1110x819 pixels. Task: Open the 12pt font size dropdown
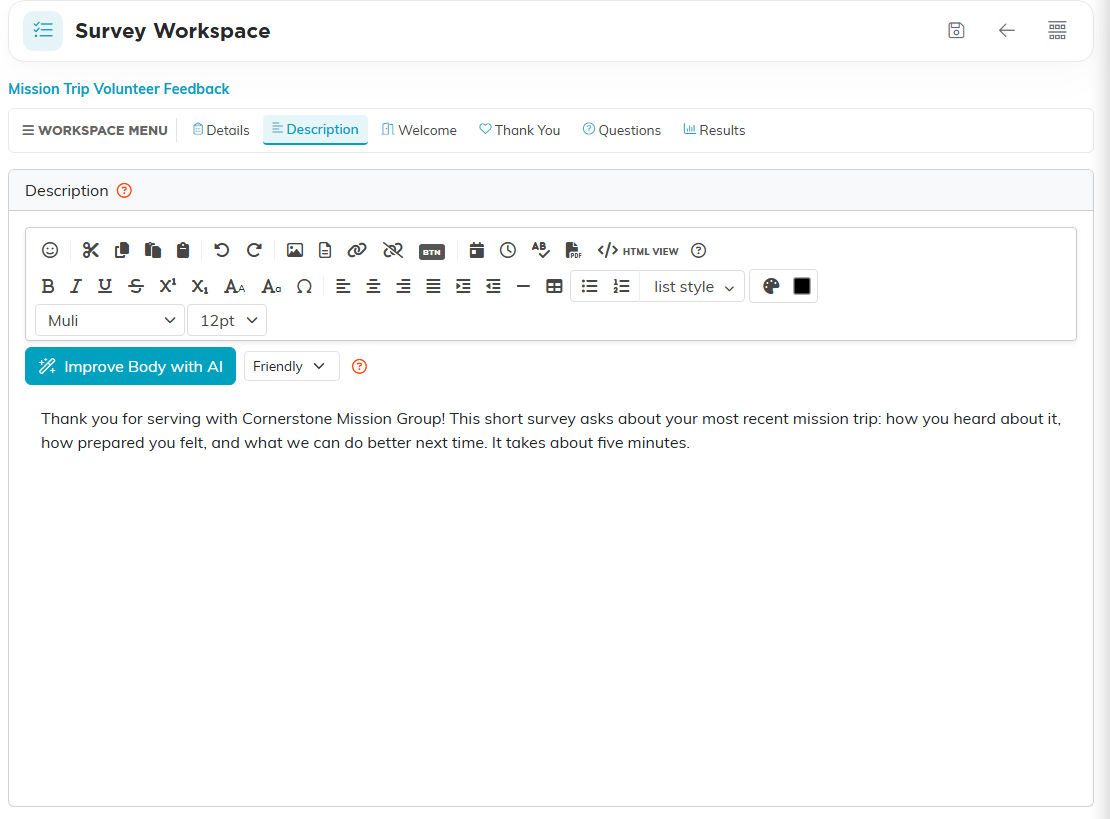(227, 321)
